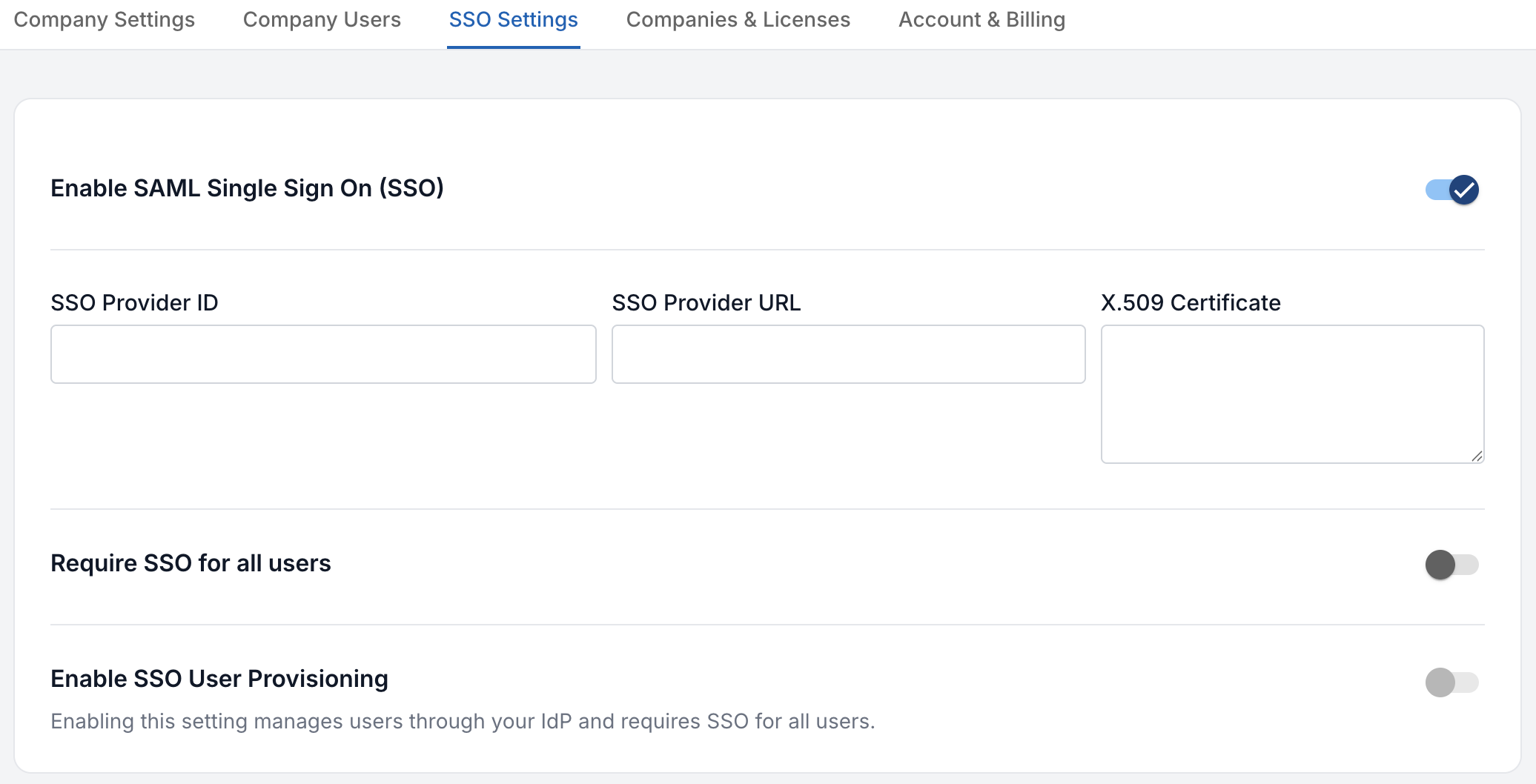Click the certificate textarea resize handle

coord(1477,456)
